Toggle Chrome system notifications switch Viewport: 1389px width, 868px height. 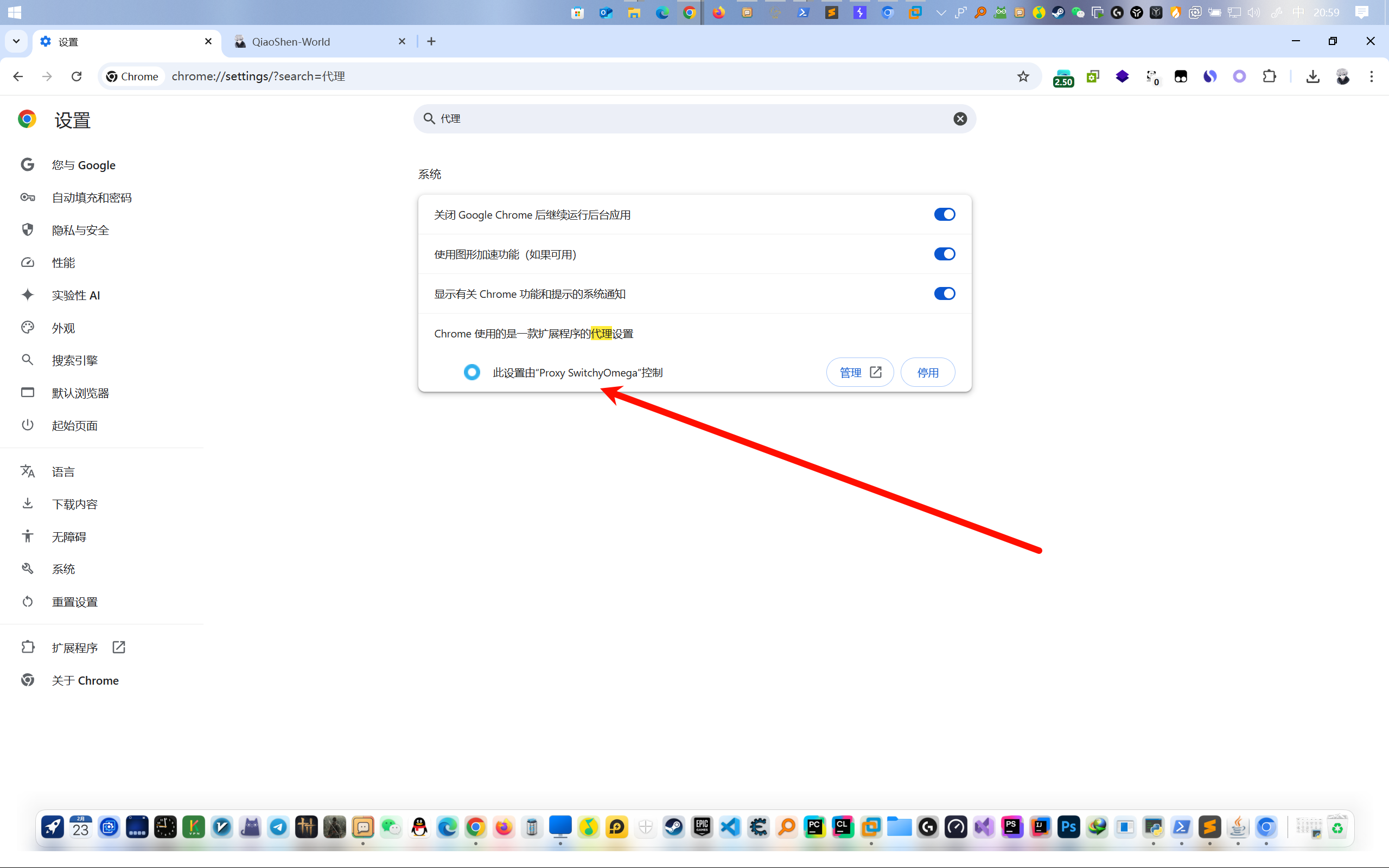coord(944,294)
